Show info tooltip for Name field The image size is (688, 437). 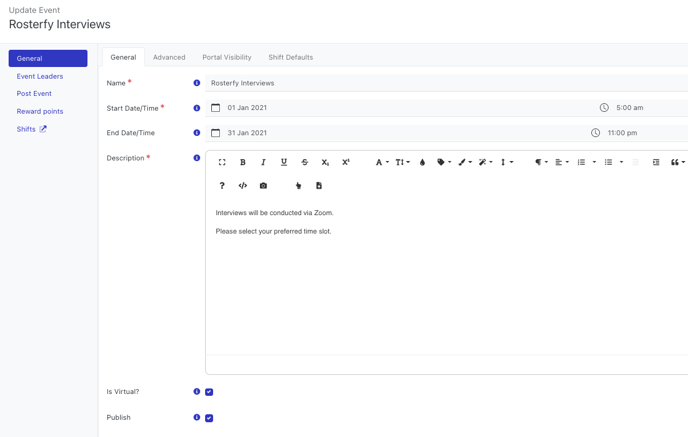[197, 83]
